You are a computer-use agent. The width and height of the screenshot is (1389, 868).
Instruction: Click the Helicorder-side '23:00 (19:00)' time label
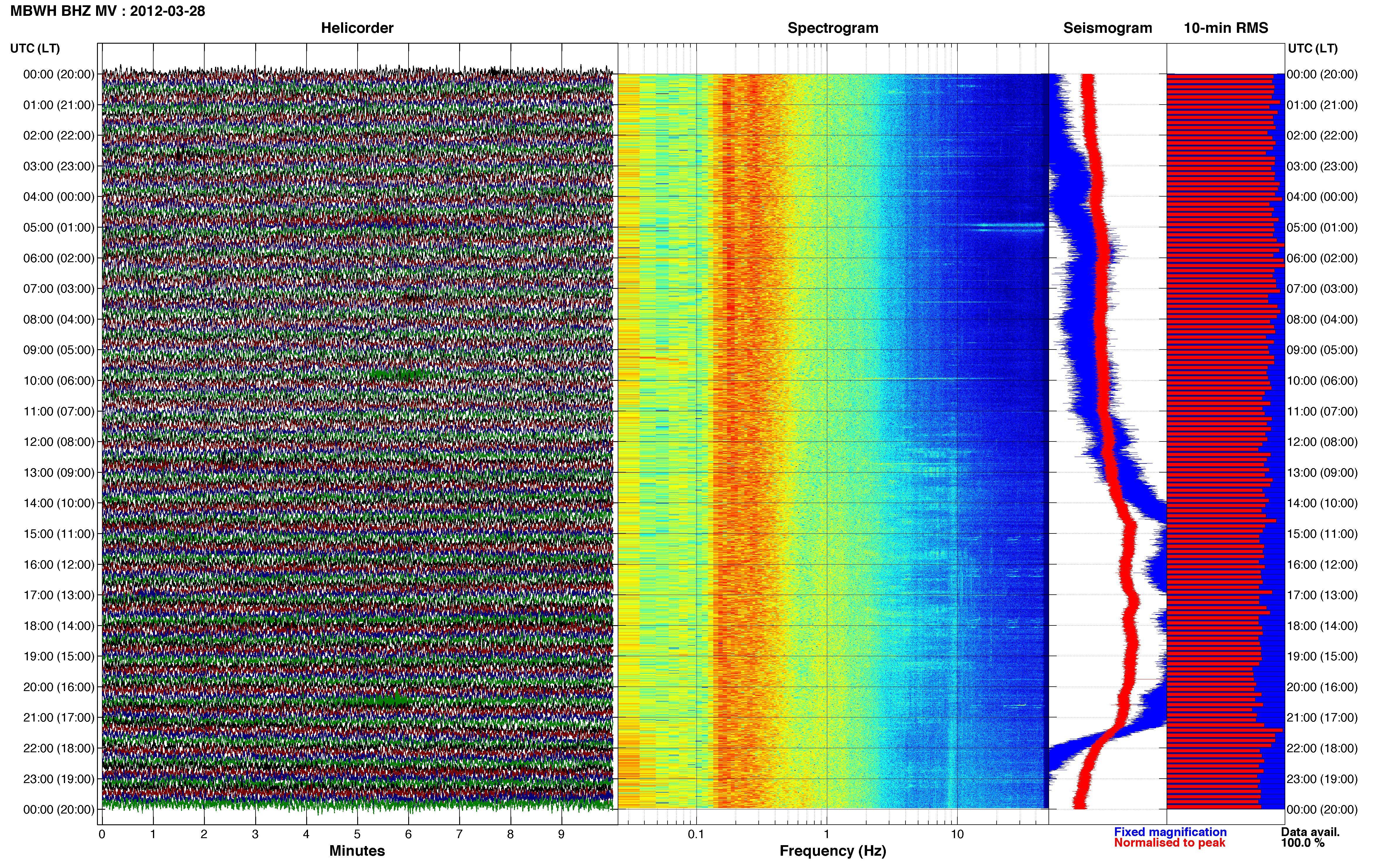pos(59,779)
